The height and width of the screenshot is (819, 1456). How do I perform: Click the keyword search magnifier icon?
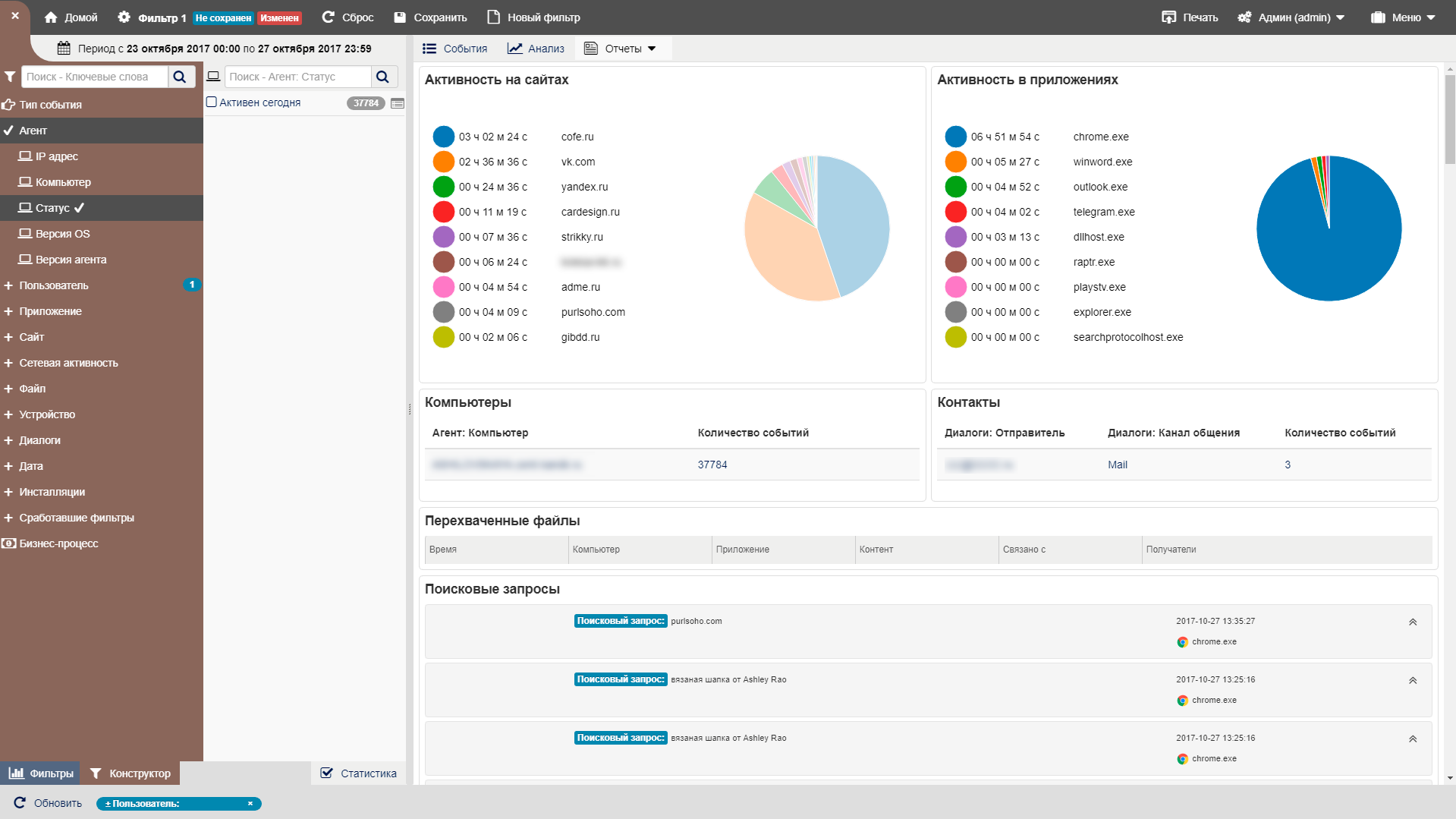[x=180, y=77]
